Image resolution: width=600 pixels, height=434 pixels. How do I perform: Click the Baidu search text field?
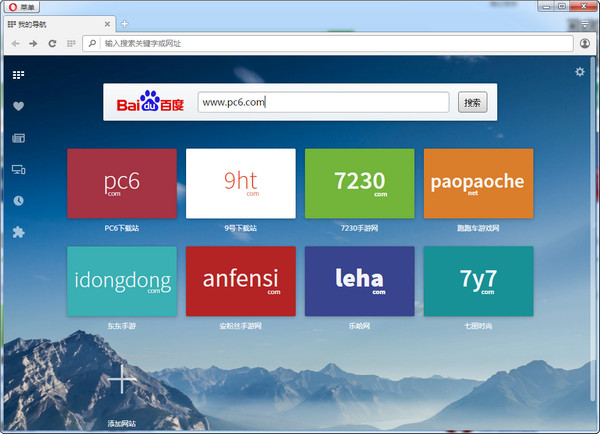(323, 102)
